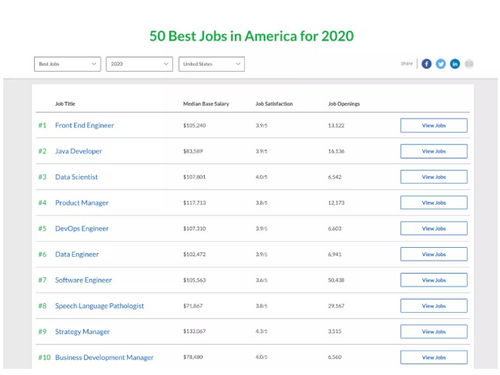View Jobs for Data Engineer
Viewport: 500px width, 375px height.
(x=434, y=254)
